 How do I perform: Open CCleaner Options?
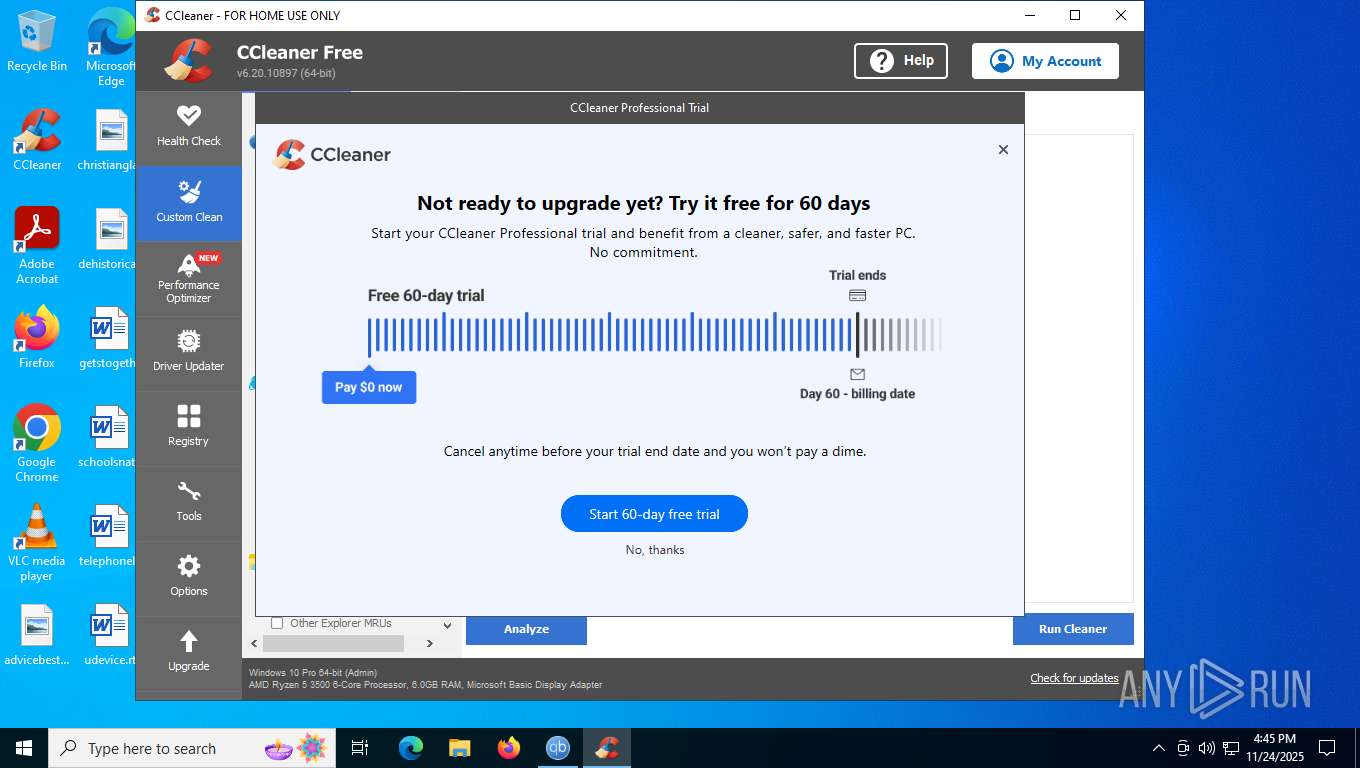tap(188, 577)
